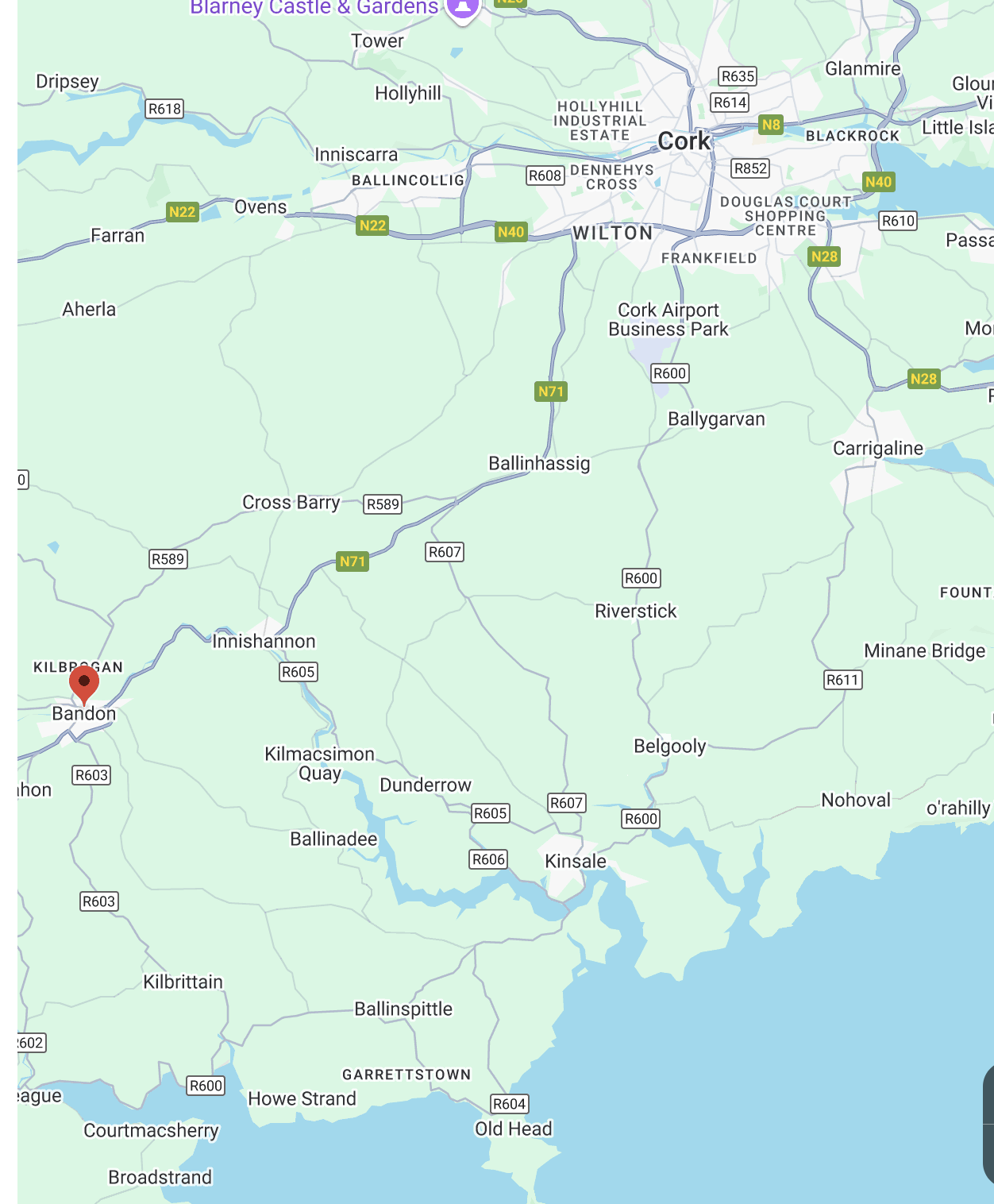Click the R600 road badge near Riverstick

point(641,578)
